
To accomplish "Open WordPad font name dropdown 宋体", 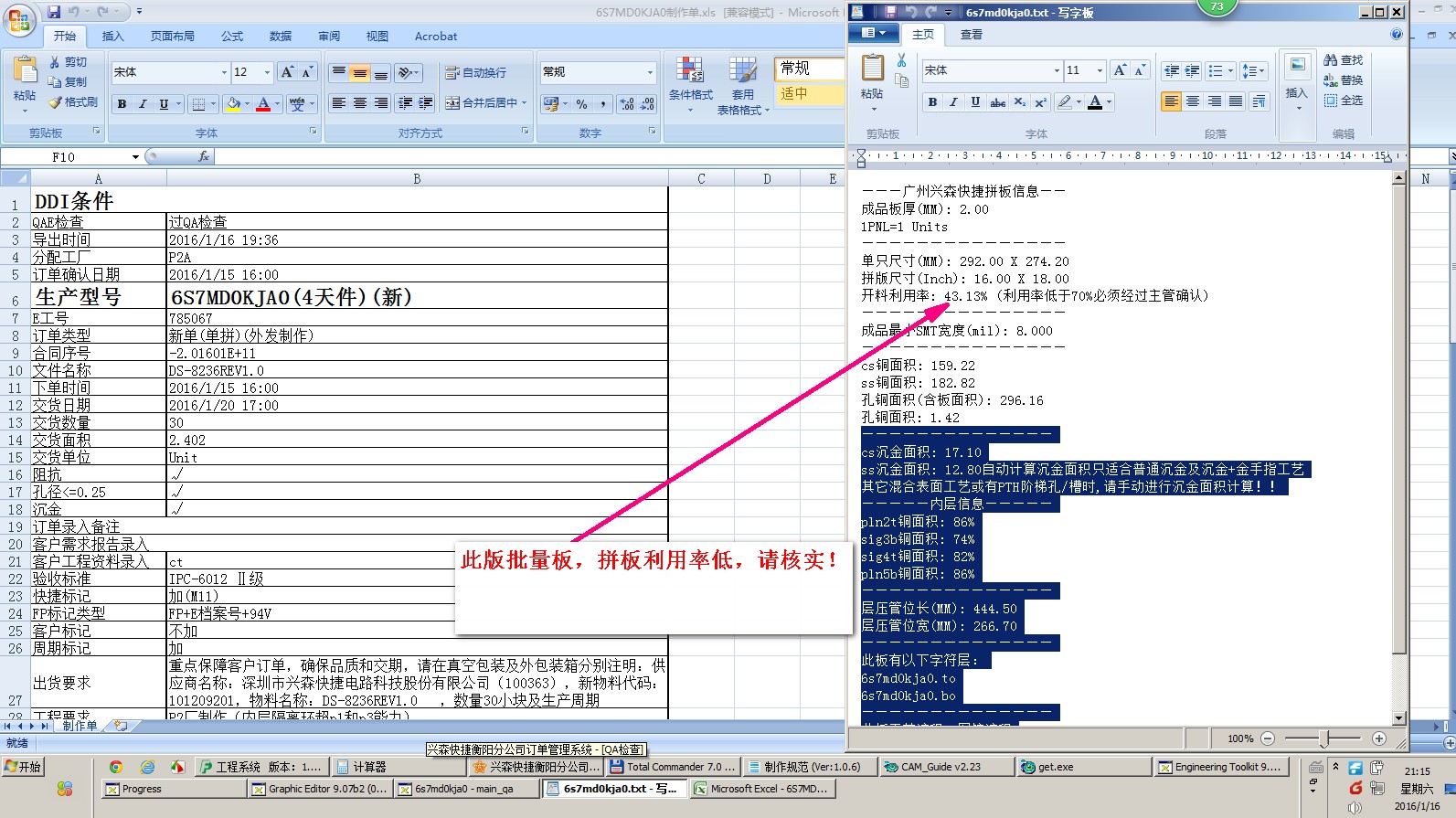I will pyautogui.click(x=1057, y=70).
